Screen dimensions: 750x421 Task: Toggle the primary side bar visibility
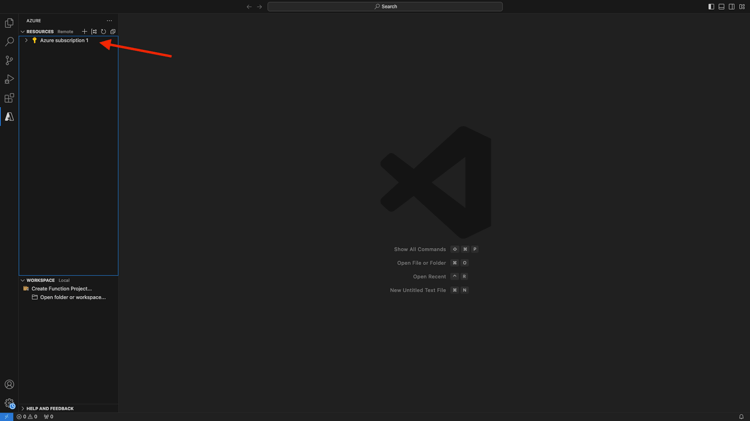[x=711, y=7]
